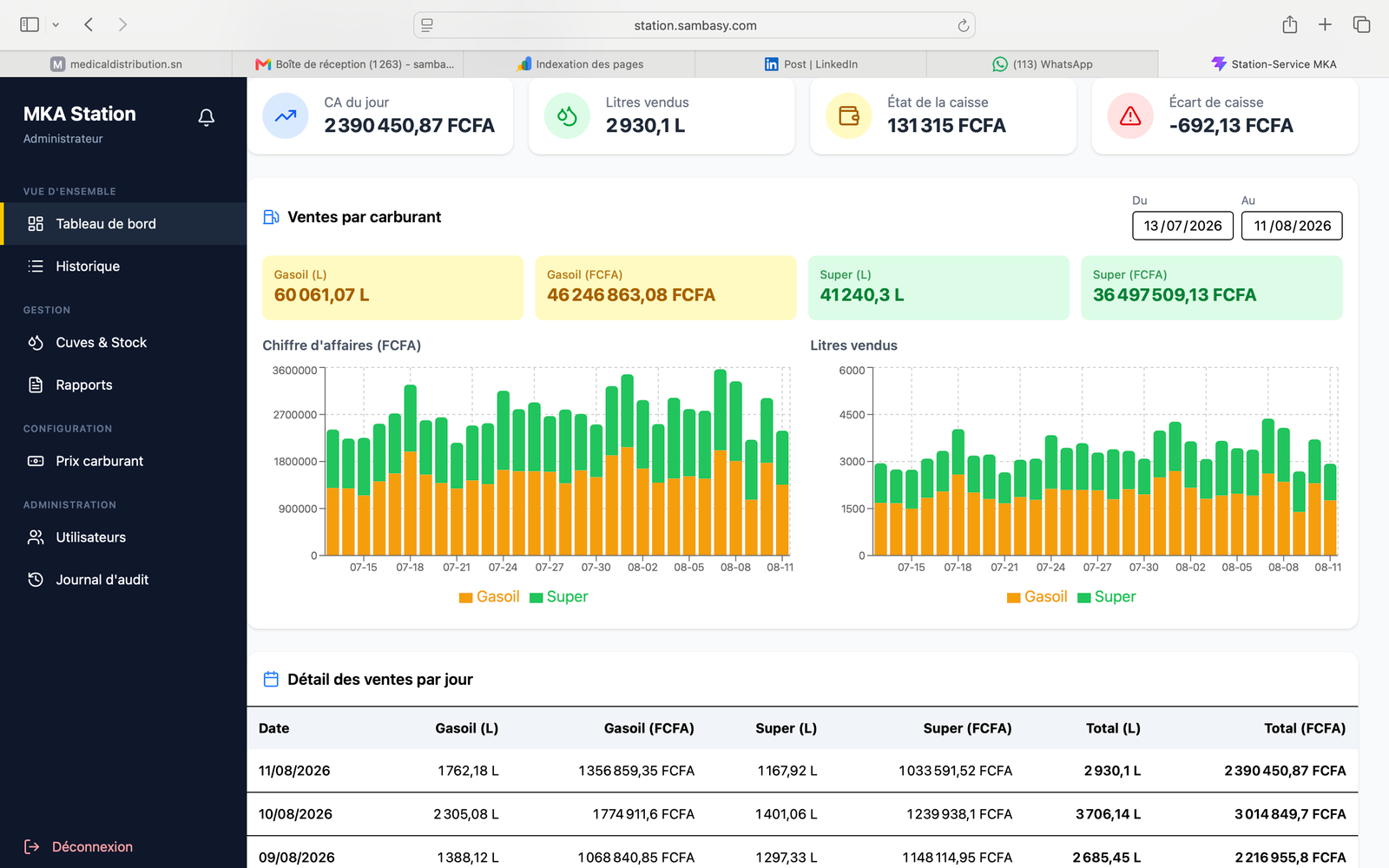Click the station.sambasy.com address bar

tap(694, 26)
